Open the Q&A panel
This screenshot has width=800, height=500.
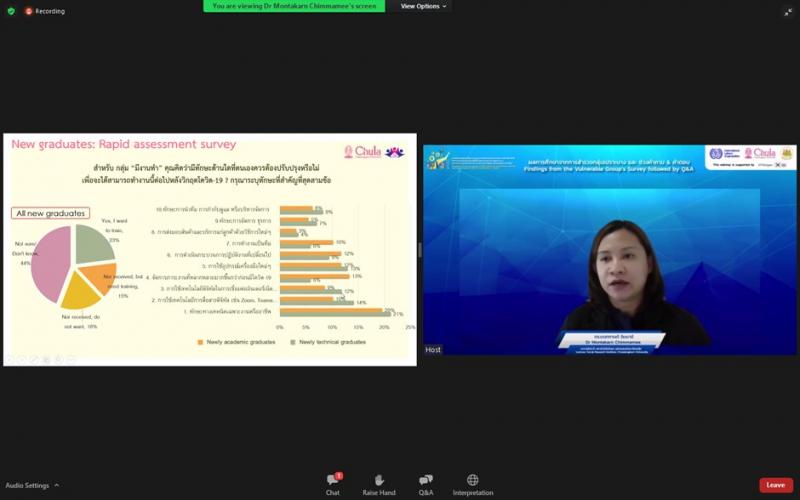pyautogui.click(x=426, y=485)
